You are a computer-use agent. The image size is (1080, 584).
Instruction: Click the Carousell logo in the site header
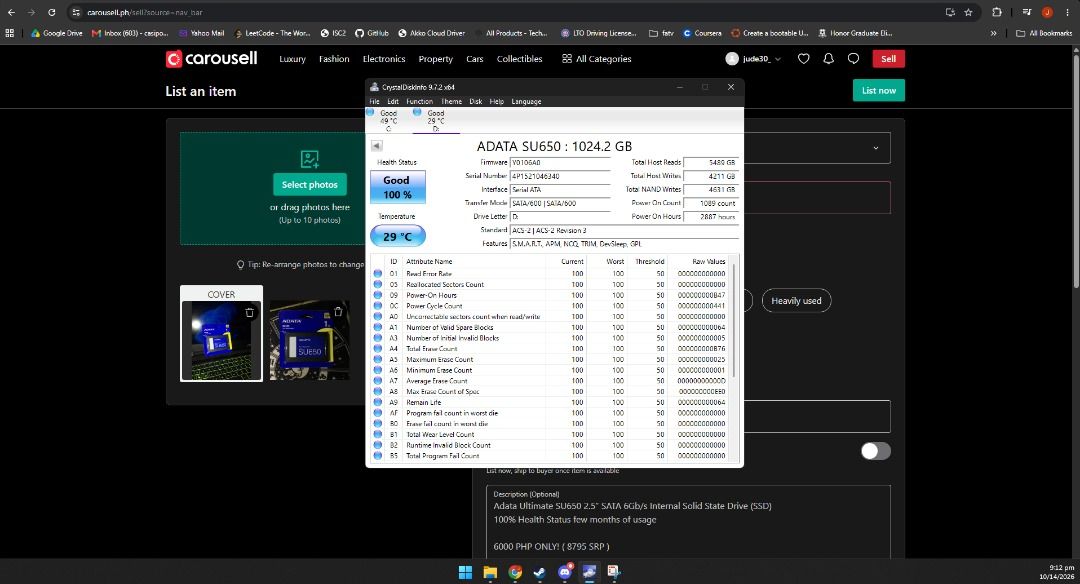click(x=211, y=59)
